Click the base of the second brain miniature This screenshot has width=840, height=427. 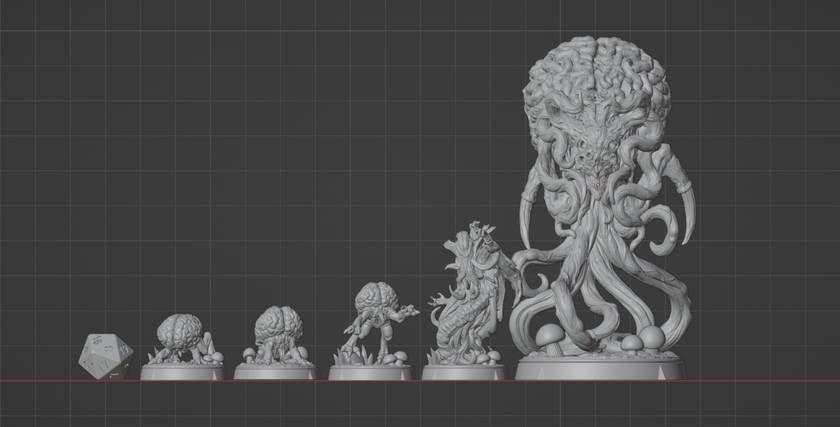[x=276, y=372]
